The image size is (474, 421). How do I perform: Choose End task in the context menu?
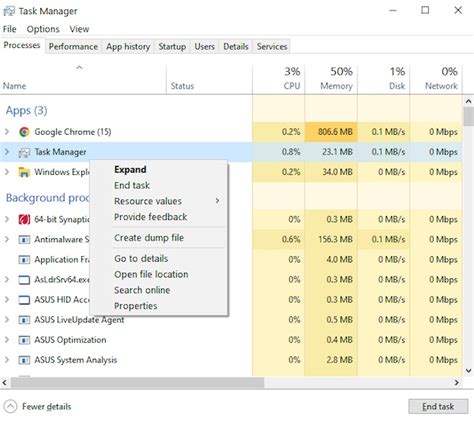[159, 185]
